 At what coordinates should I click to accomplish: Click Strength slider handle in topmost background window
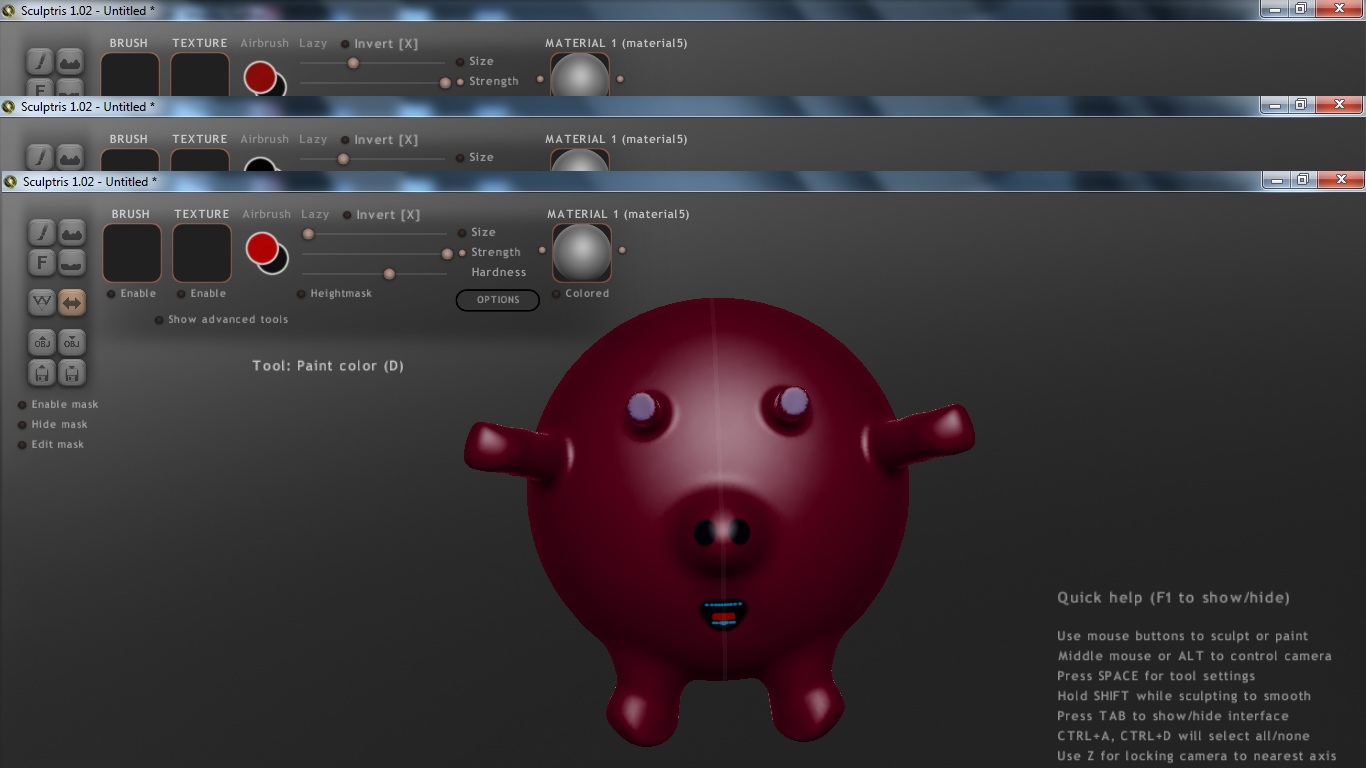(x=445, y=83)
